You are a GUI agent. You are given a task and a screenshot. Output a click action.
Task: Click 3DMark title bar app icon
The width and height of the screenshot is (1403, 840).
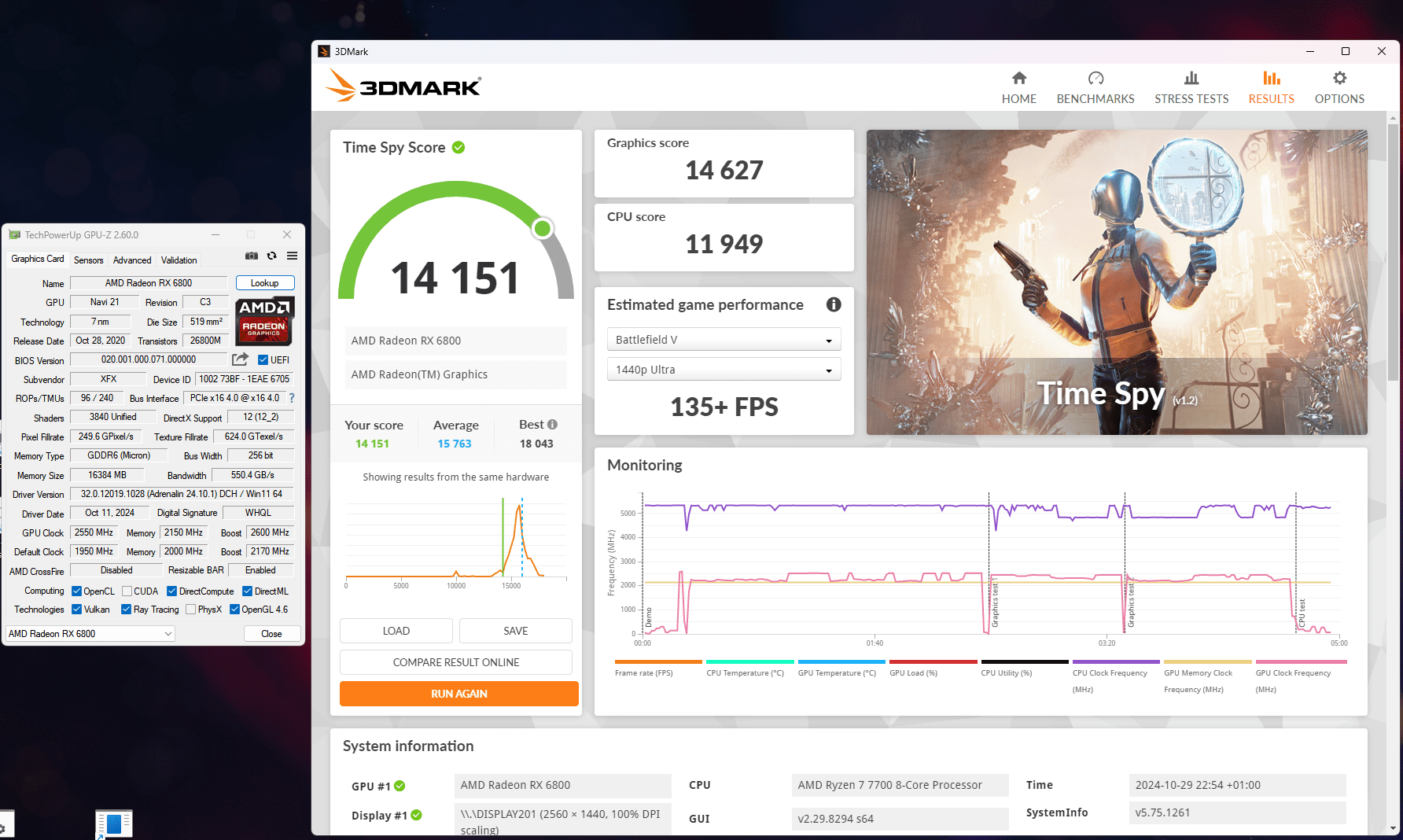tap(324, 51)
